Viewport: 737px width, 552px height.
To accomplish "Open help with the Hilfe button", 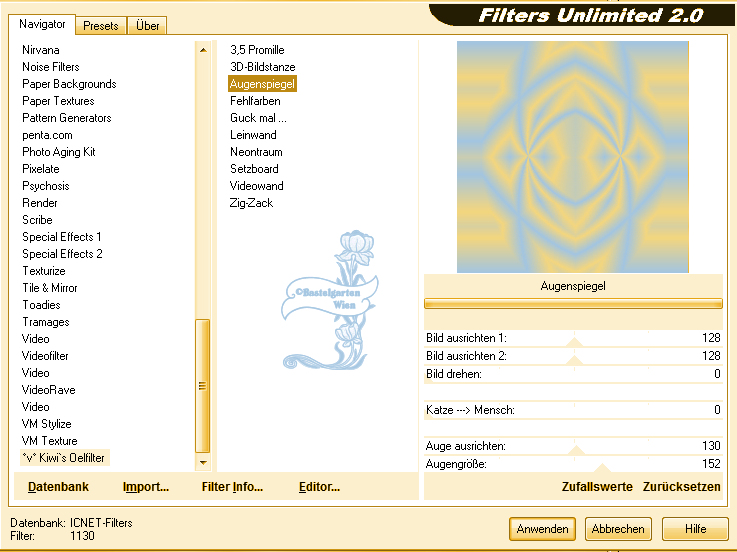I will pyautogui.click(x=695, y=529).
